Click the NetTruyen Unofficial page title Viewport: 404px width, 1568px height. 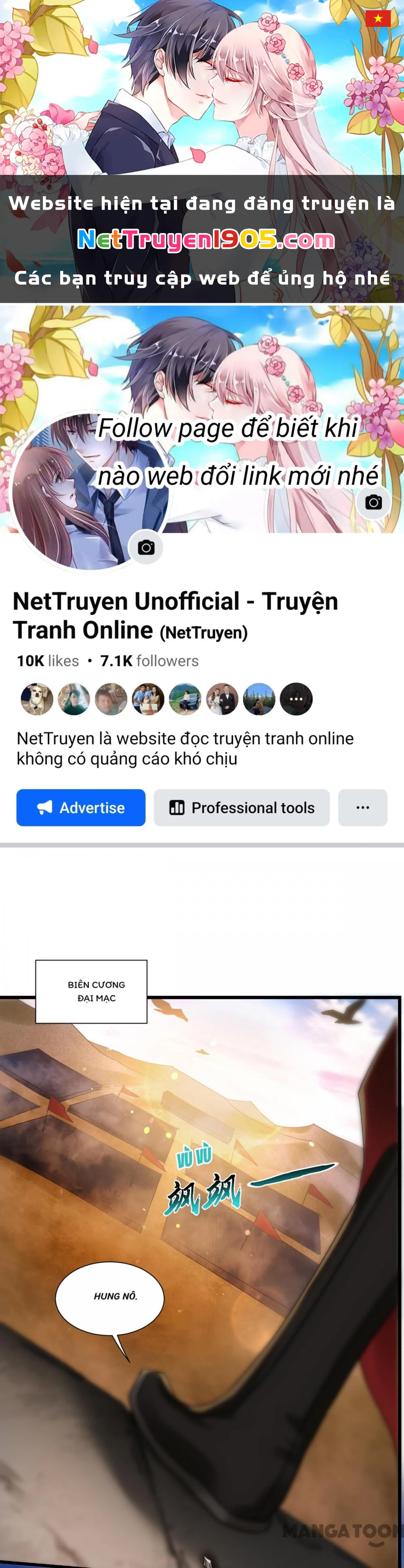175,616
